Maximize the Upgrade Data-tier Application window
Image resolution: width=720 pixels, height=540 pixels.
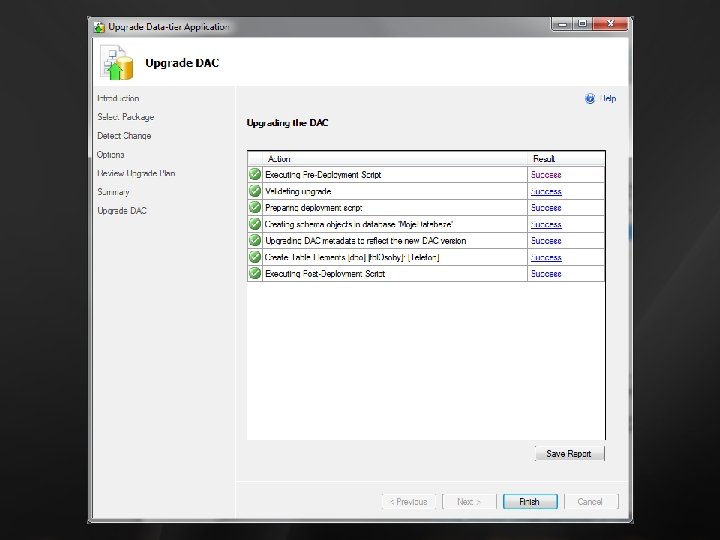point(583,24)
